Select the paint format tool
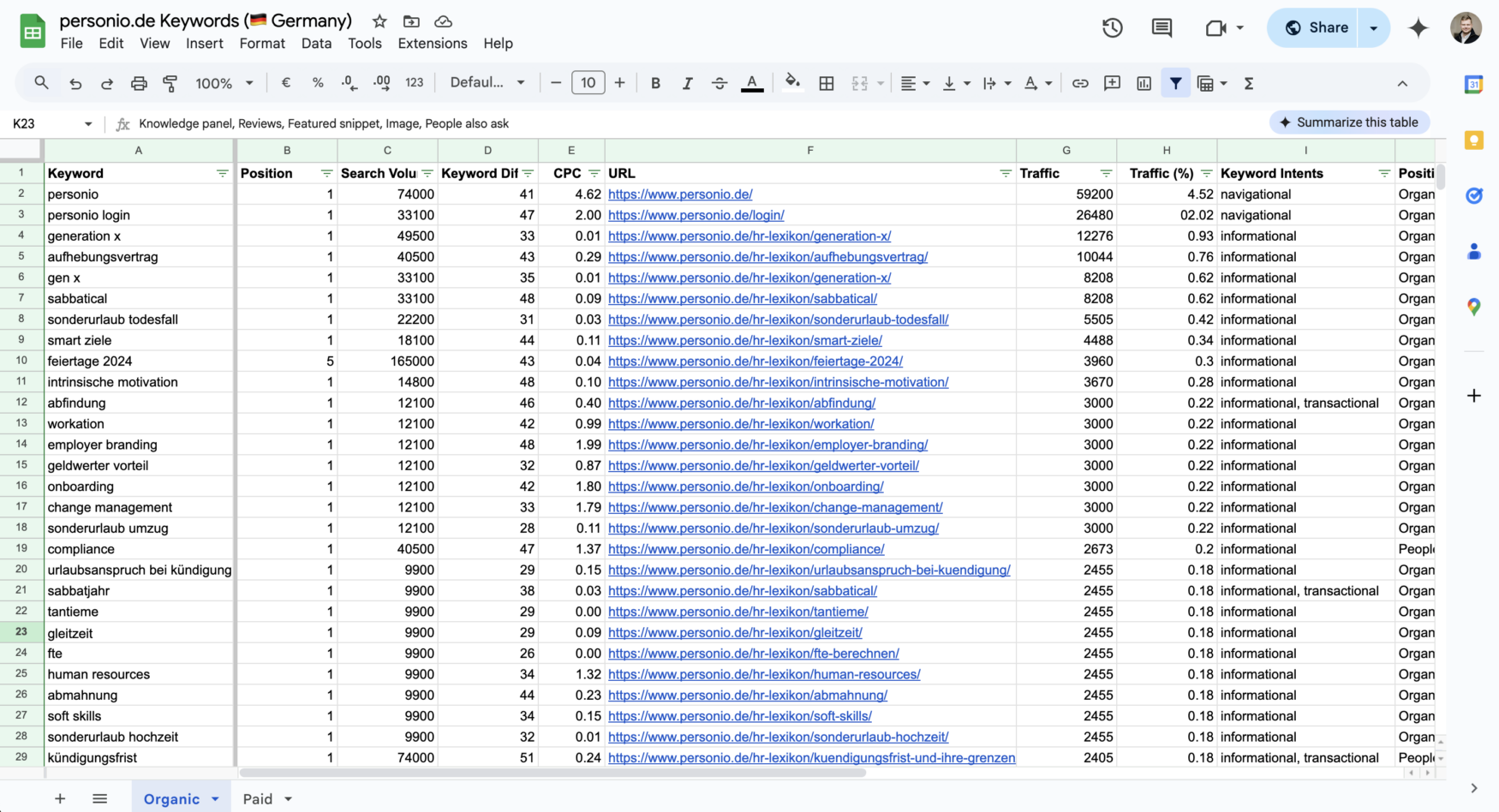Image resolution: width=1499 pixels, height=812 pixels. [x=170, y=83]
